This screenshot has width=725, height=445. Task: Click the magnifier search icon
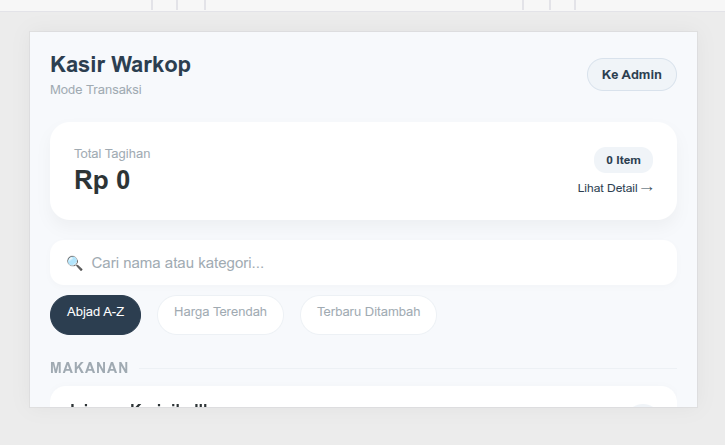pyautogui.click(x=74, y=263)
